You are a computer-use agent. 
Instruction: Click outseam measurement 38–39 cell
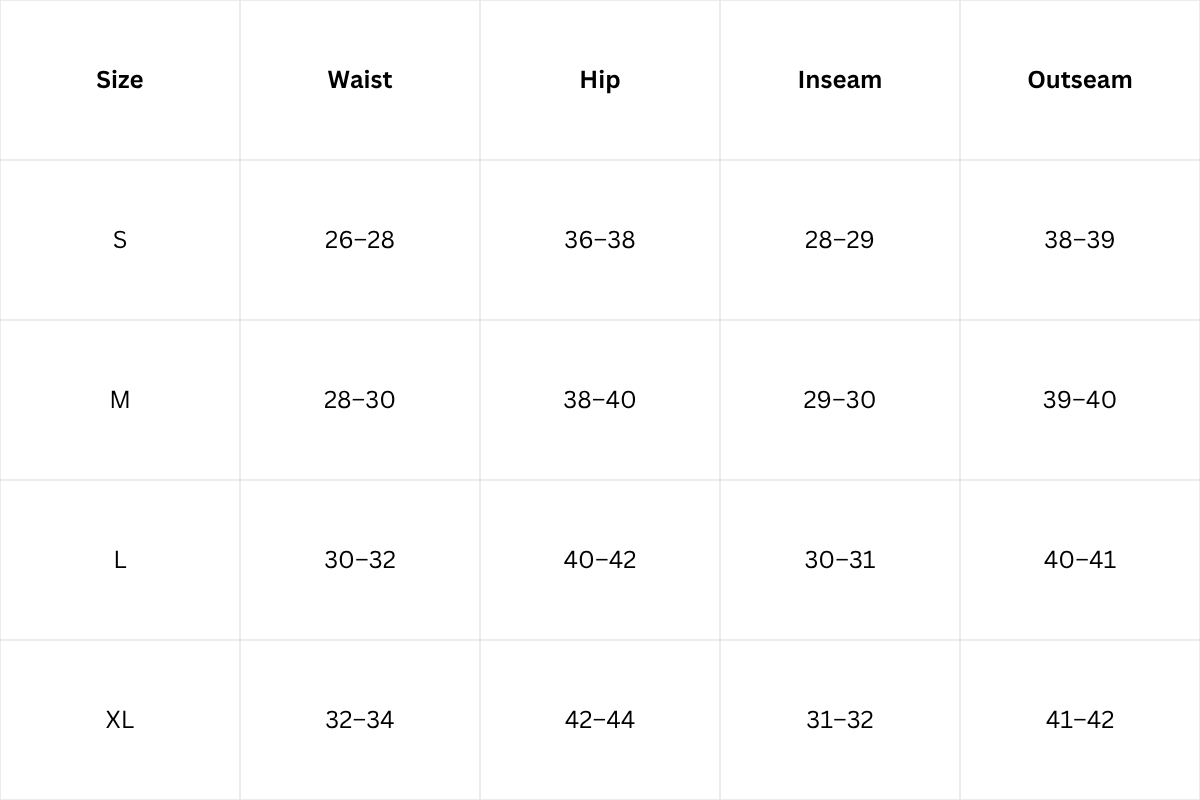[1080, 240]
